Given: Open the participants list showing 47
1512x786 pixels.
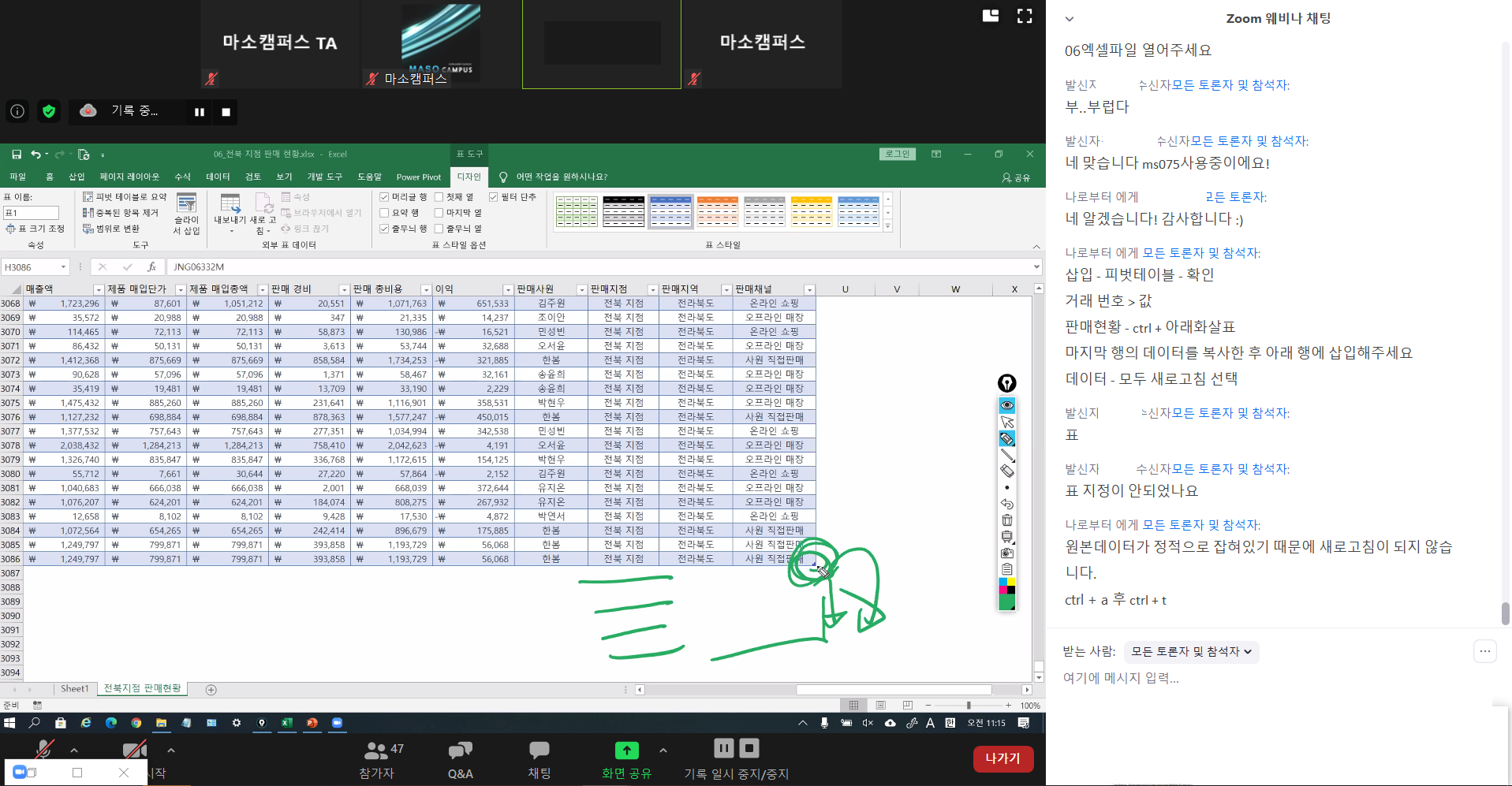Looking at the screenshot, I should tap(377, 759).
